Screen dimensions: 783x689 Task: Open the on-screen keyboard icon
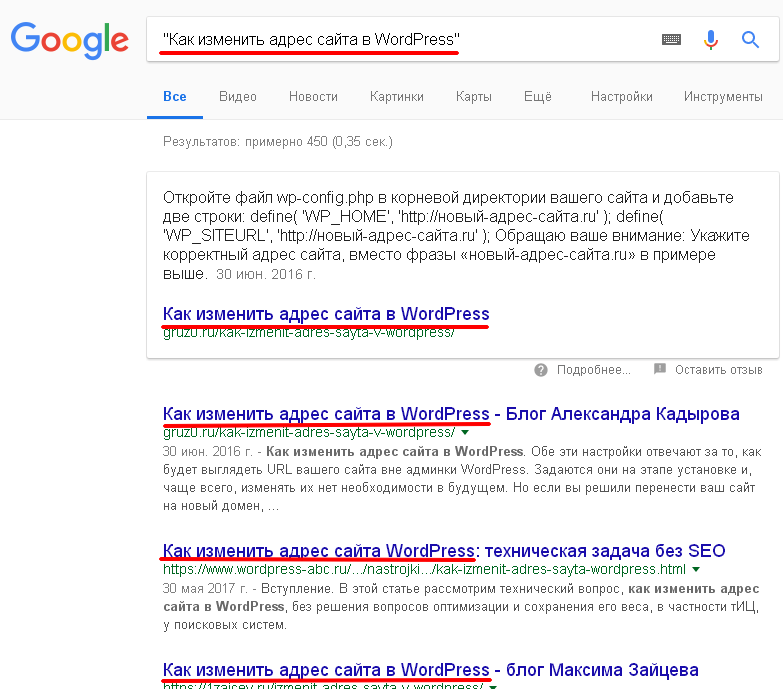671,39
